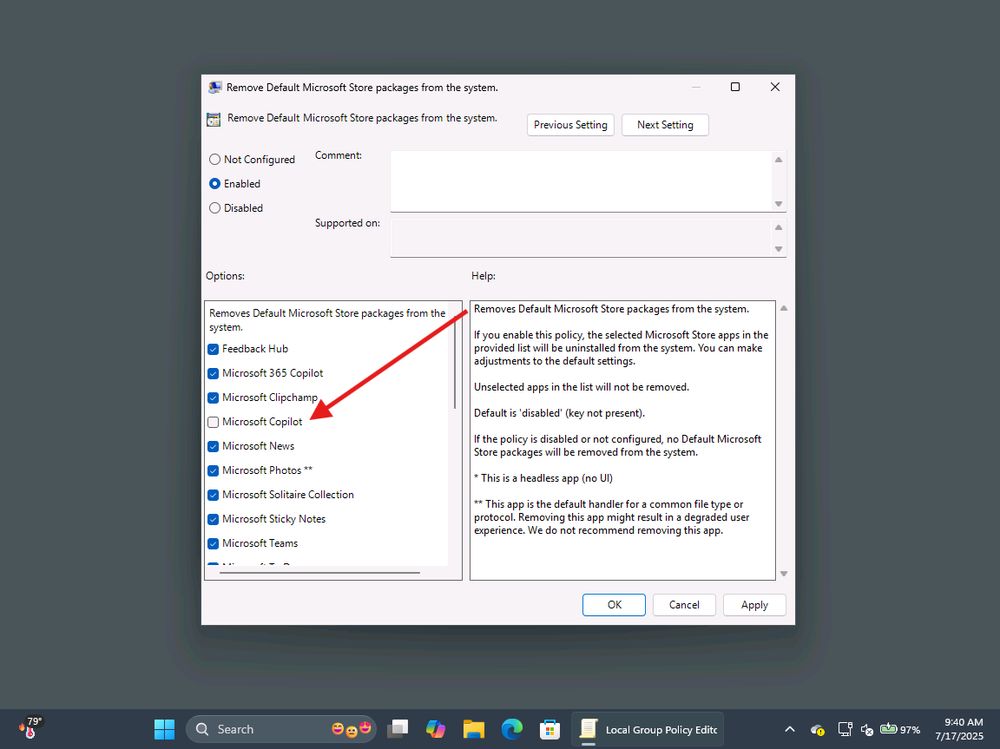Maximize the policy dialog window
The width and height of the screenshot is (1000, 749).
[735, 87]
